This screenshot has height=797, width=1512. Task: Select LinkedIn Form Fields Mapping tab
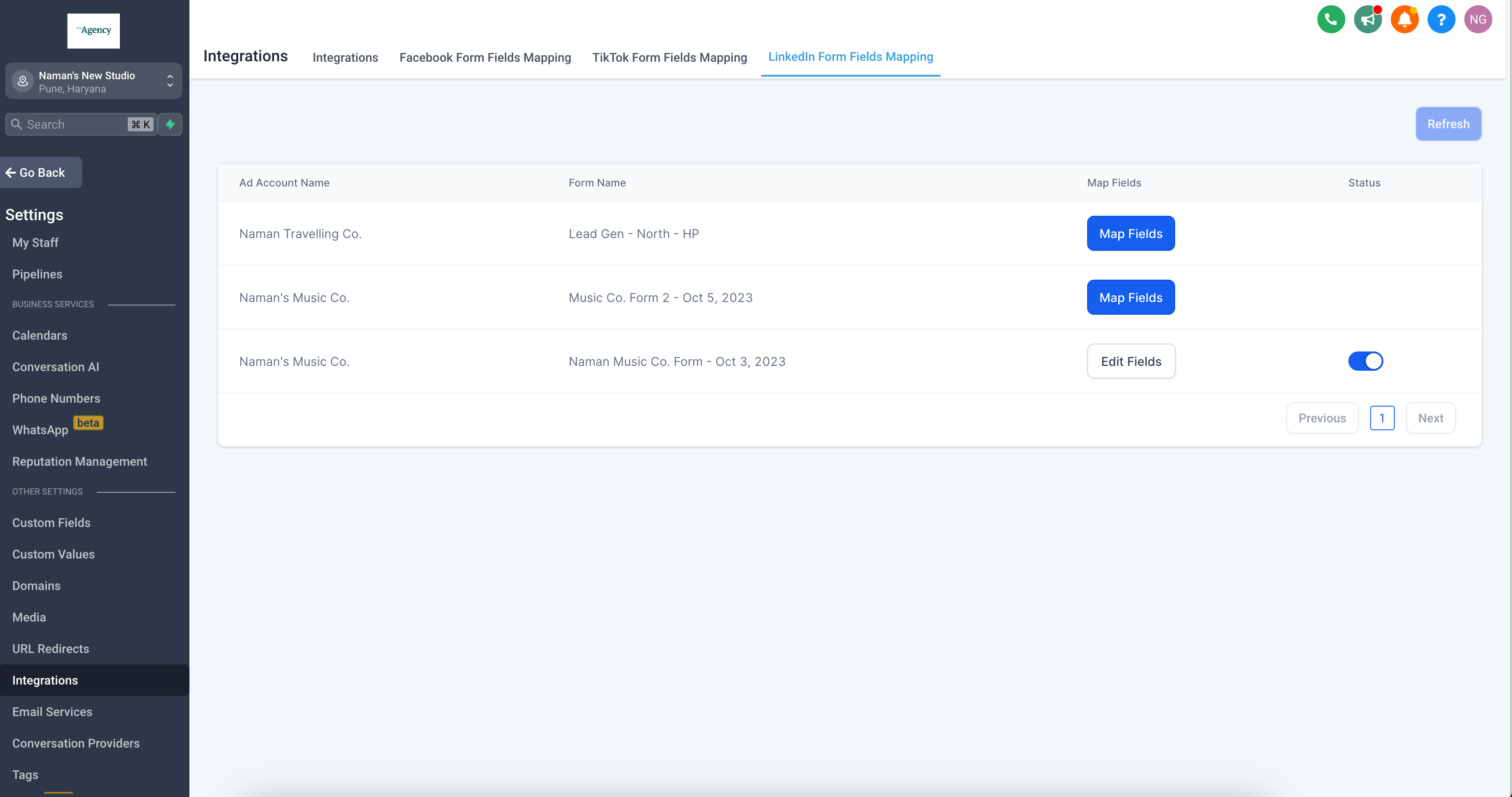point(850,56)
